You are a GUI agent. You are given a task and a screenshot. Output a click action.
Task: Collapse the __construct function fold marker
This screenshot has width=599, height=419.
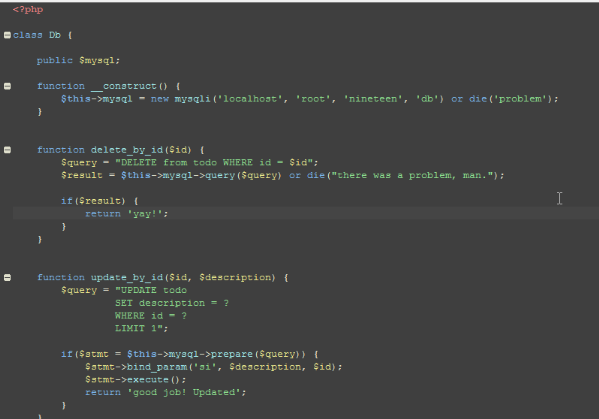(x=7, y=86)
